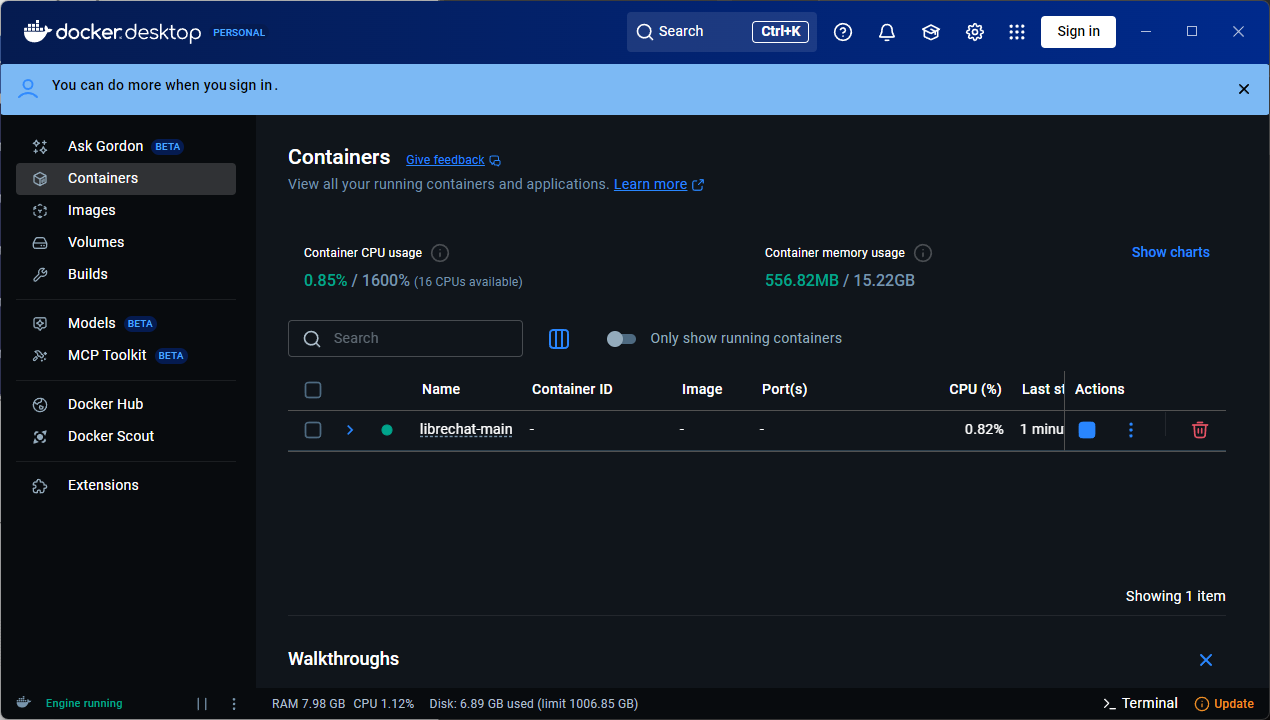The image size is (1270, 720).
Task: Sort by Container ID column header
Action: pyautogui.click(x=572, y=389)
